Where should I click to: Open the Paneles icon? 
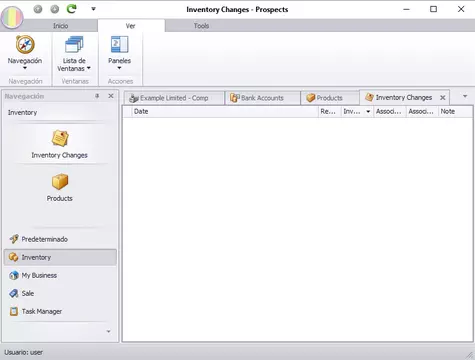pyautogui.click(x=119, y=45)
